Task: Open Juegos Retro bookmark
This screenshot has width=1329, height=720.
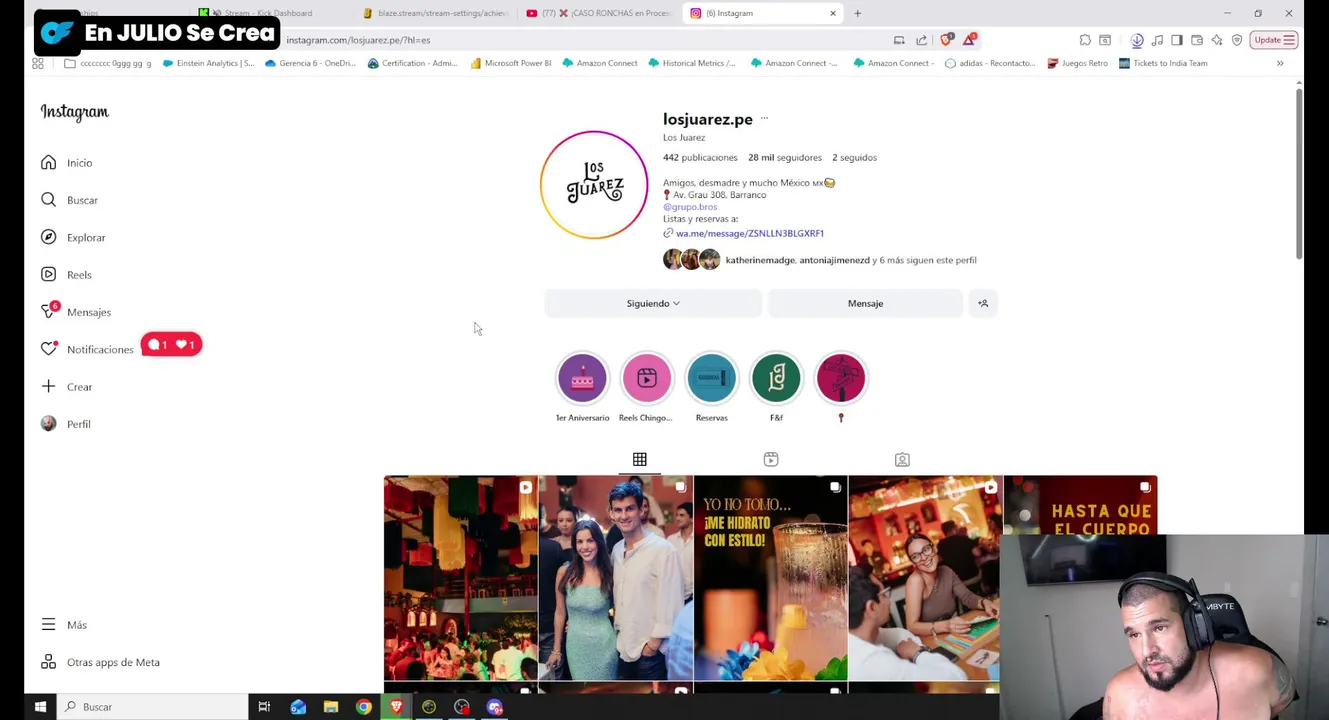Action: coord(1078,63)
